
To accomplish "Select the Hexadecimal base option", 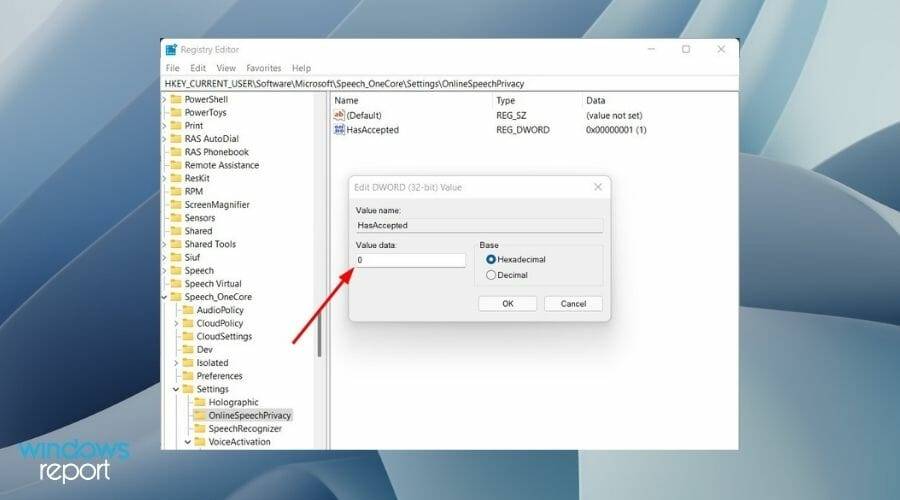I will pos(491,259).
